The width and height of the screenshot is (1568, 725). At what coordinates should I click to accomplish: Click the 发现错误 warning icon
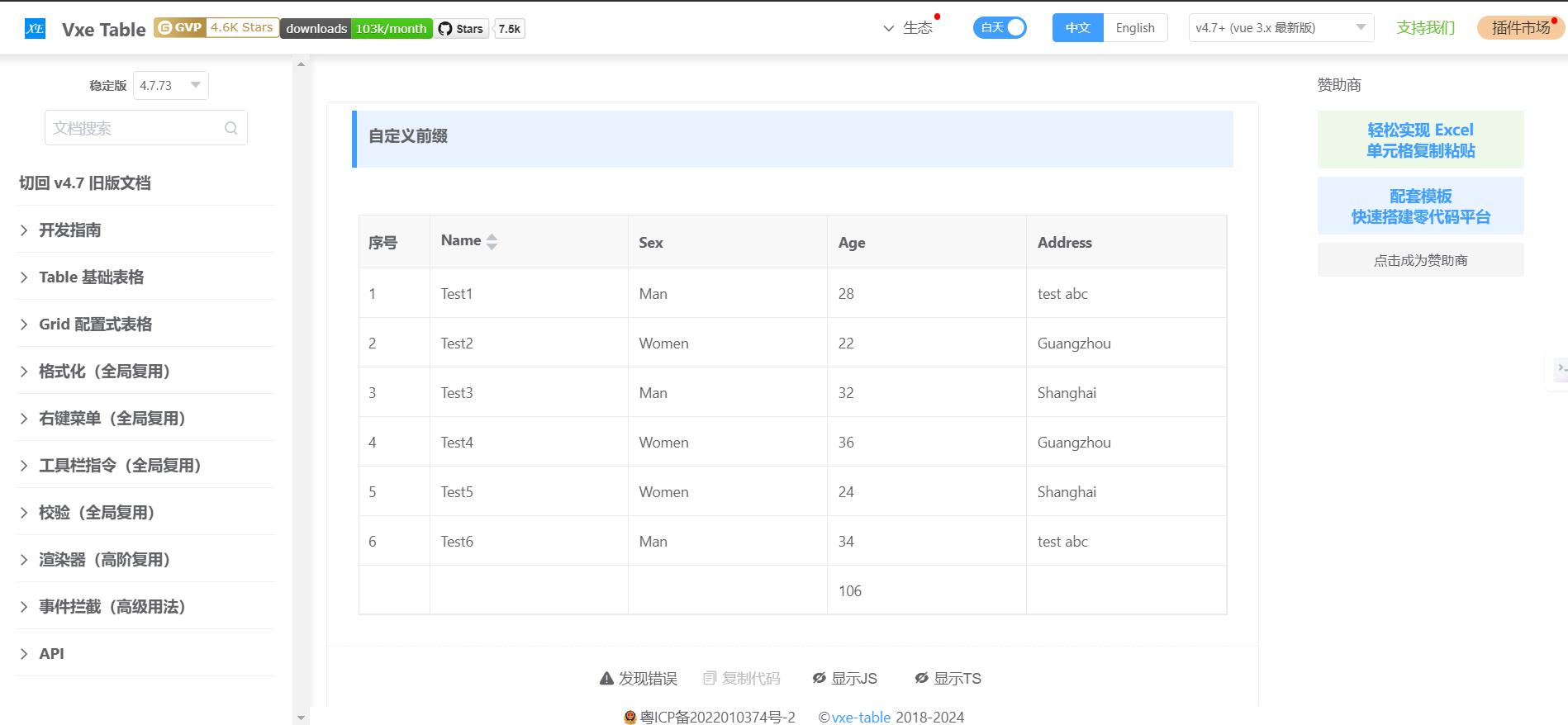[606, 679]
